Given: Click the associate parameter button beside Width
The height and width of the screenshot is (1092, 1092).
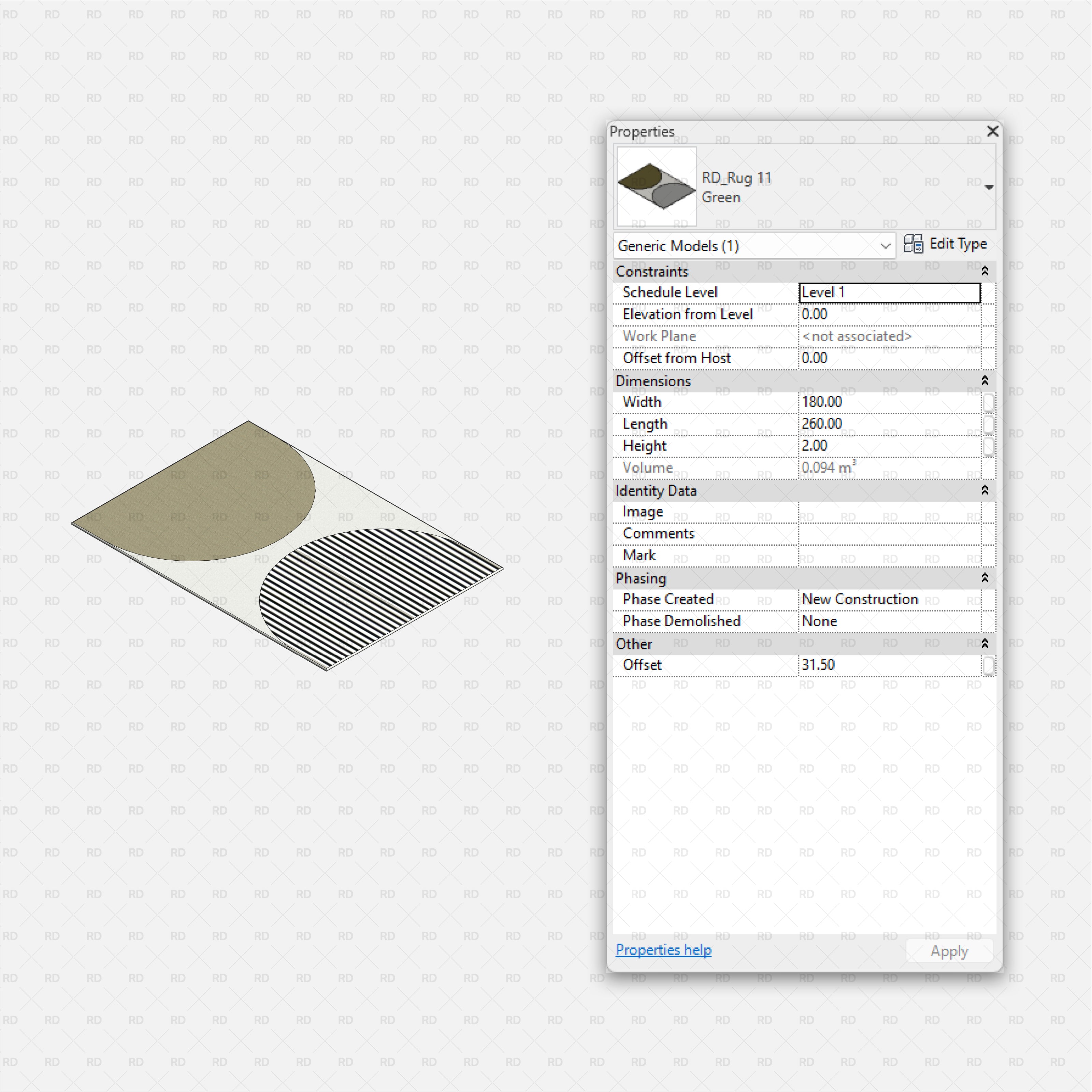Looking at the screenshot, I should click(x=989, y=402).
